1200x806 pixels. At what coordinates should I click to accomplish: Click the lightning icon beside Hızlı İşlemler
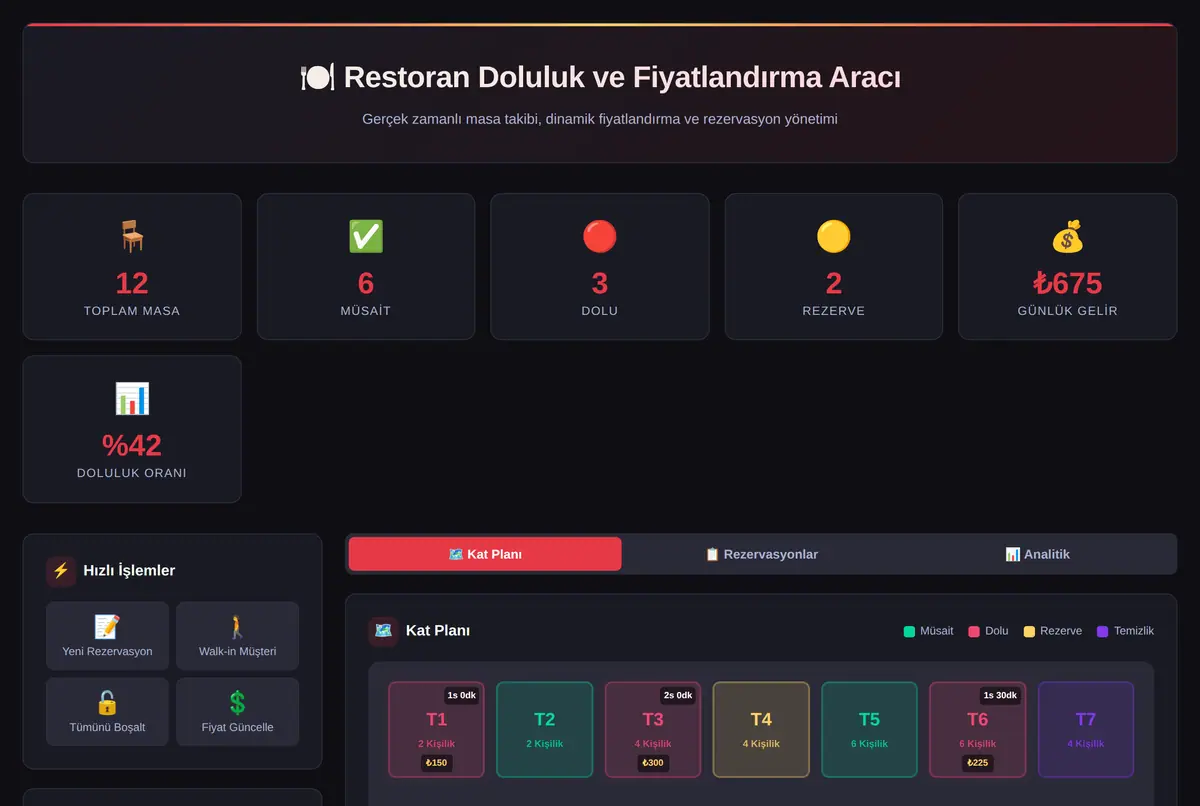[x=61, y=571]
